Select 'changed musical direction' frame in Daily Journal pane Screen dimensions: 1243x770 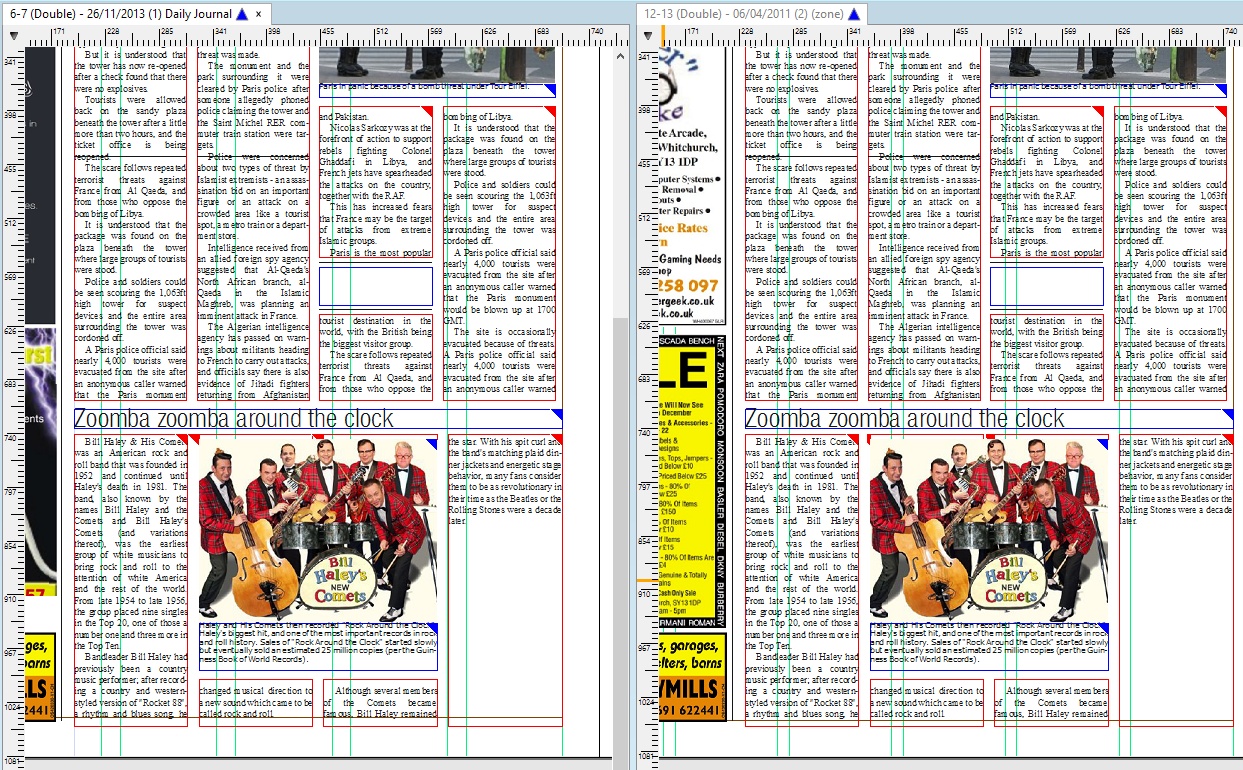coord(255,703)
